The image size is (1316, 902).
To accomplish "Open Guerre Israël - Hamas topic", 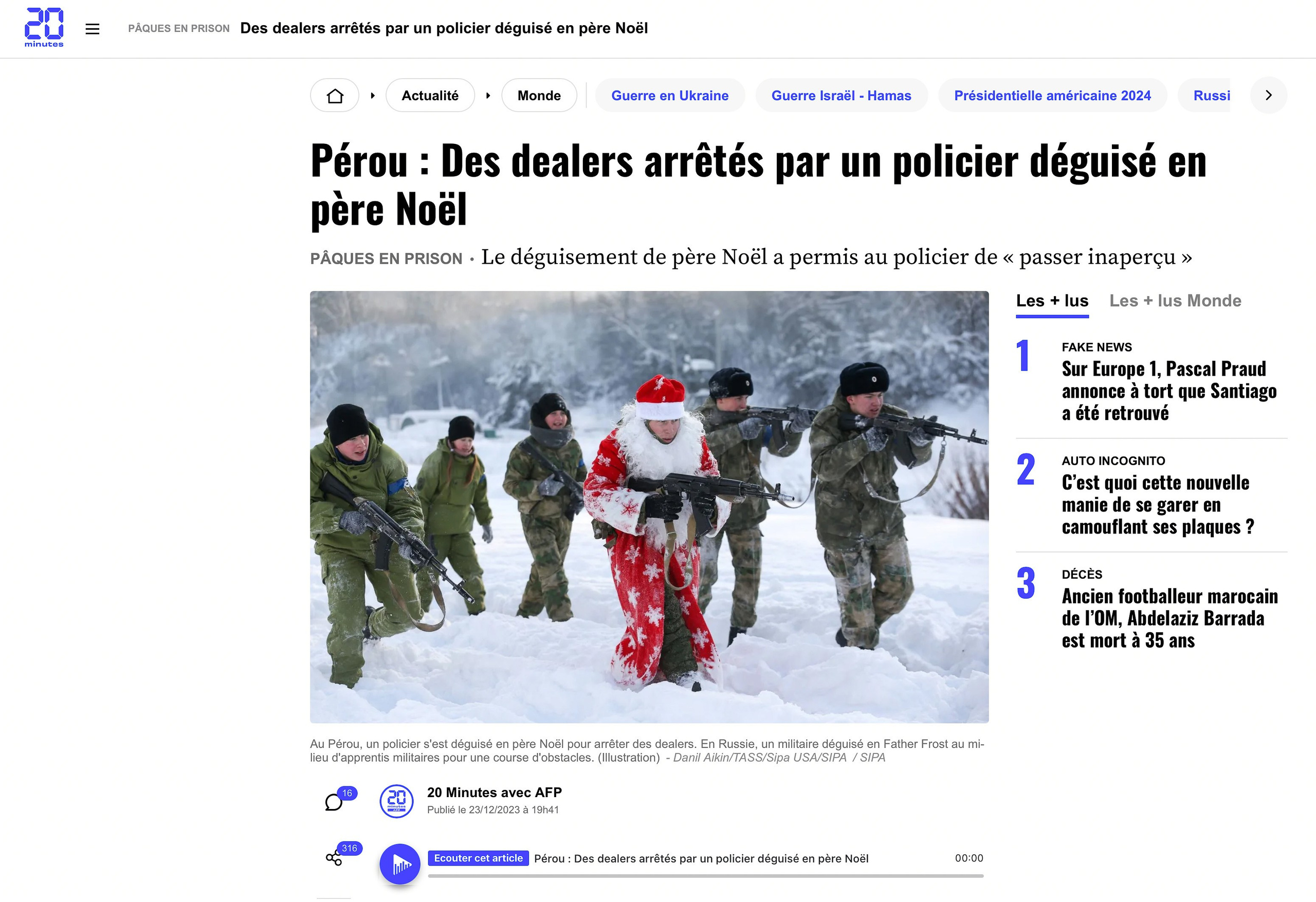I will (x=842, y=96).
